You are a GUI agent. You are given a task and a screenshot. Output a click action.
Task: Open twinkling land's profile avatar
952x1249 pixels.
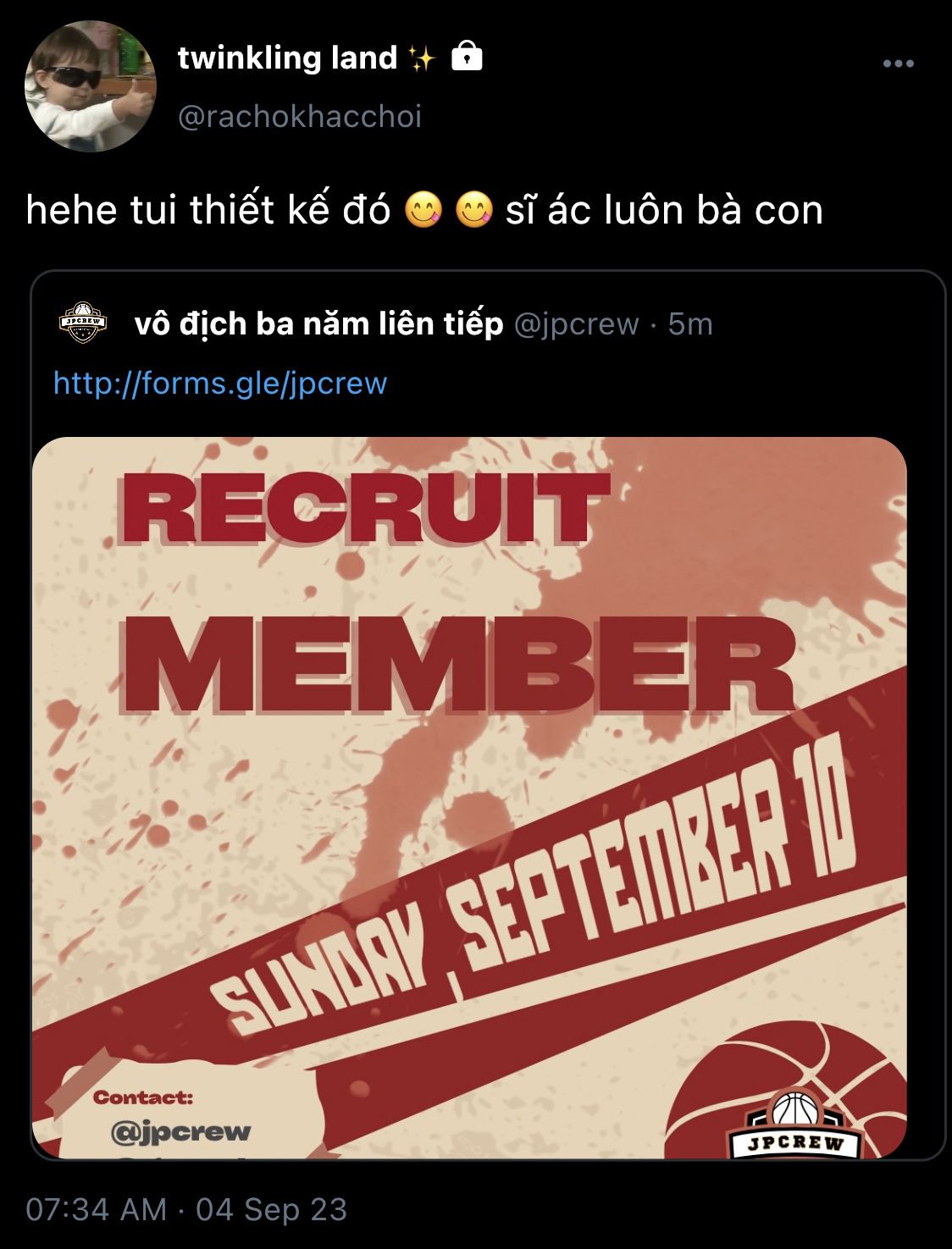point(91,86)
